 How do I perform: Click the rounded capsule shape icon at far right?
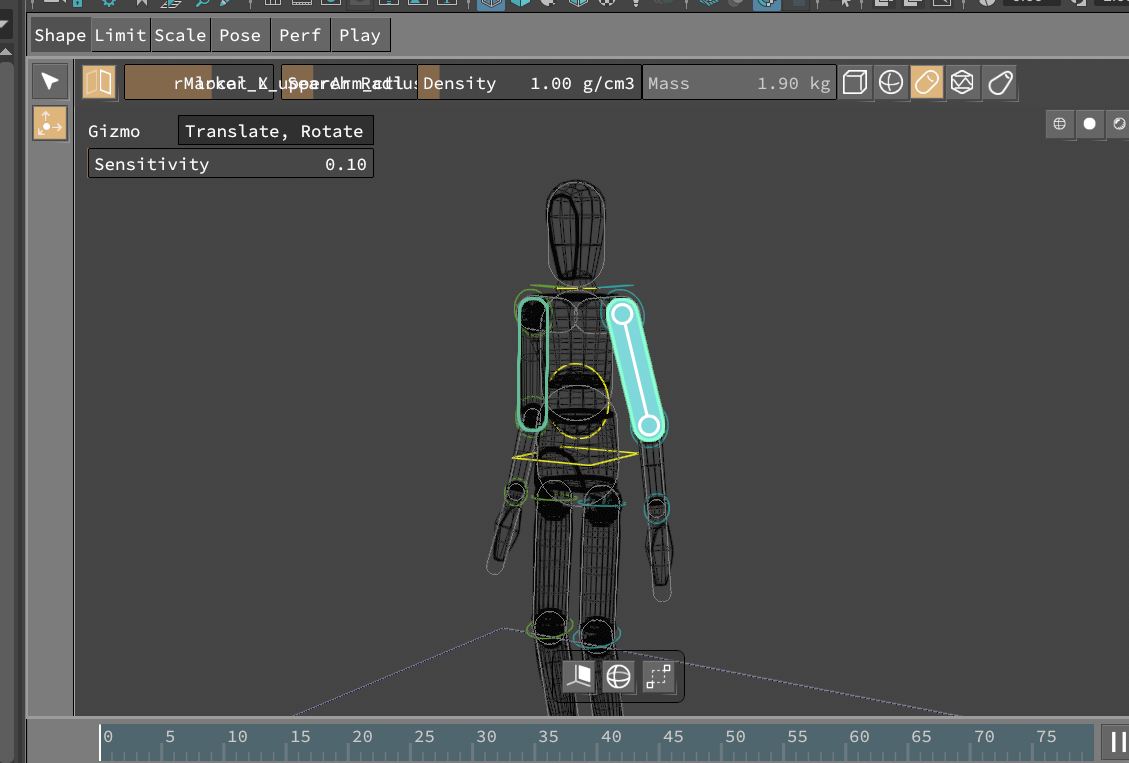click(999, 83)
